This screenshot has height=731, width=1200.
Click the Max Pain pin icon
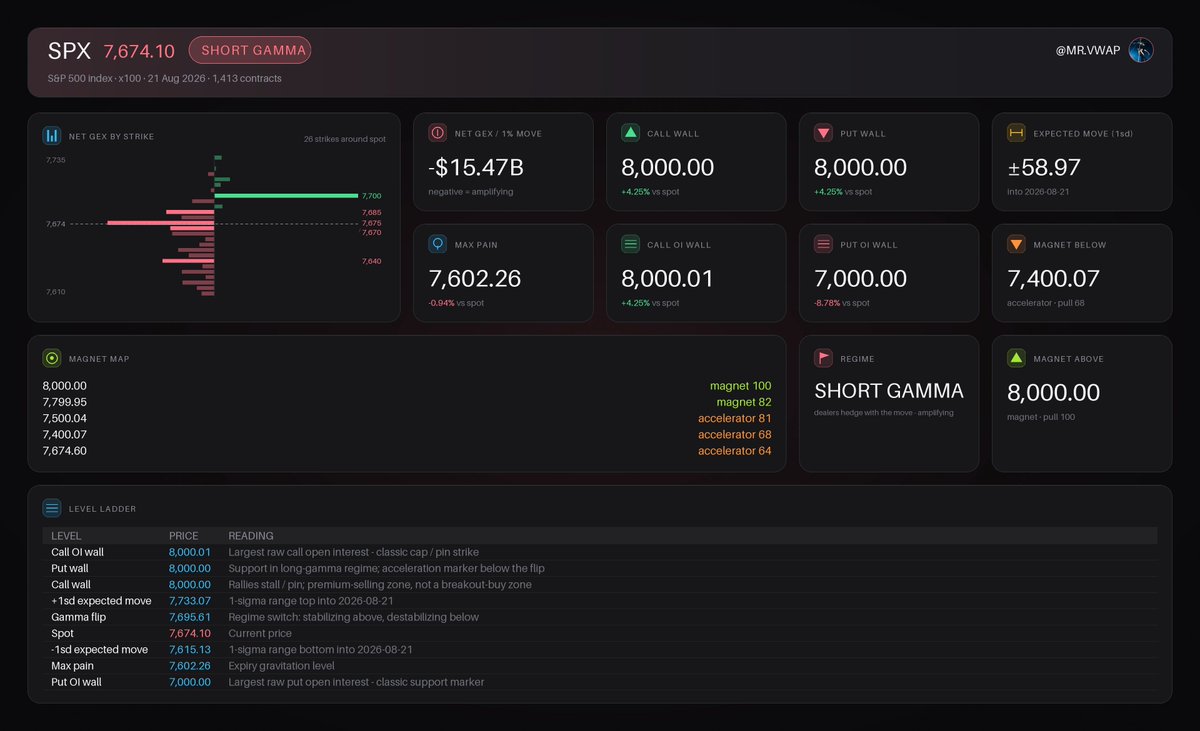(x=437, y=244)
